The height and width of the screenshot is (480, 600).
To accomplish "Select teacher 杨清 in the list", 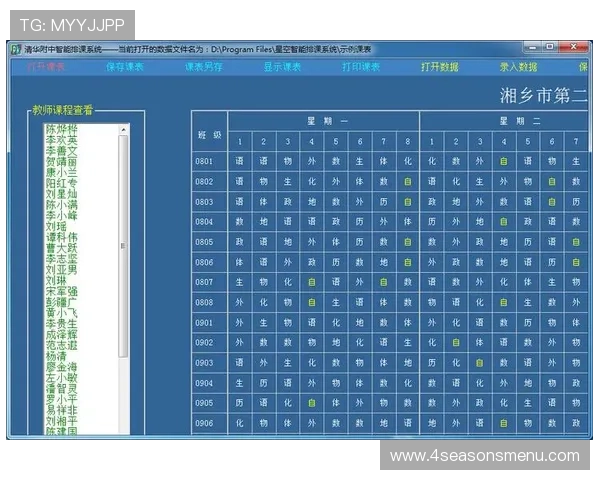I will pyautogui.click(x=56, y=356).
